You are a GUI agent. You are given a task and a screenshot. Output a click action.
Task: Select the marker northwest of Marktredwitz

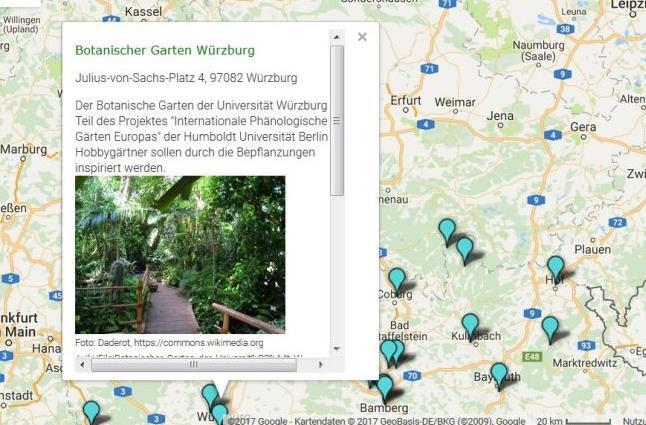pyautogui.click(x=550, y=328)
